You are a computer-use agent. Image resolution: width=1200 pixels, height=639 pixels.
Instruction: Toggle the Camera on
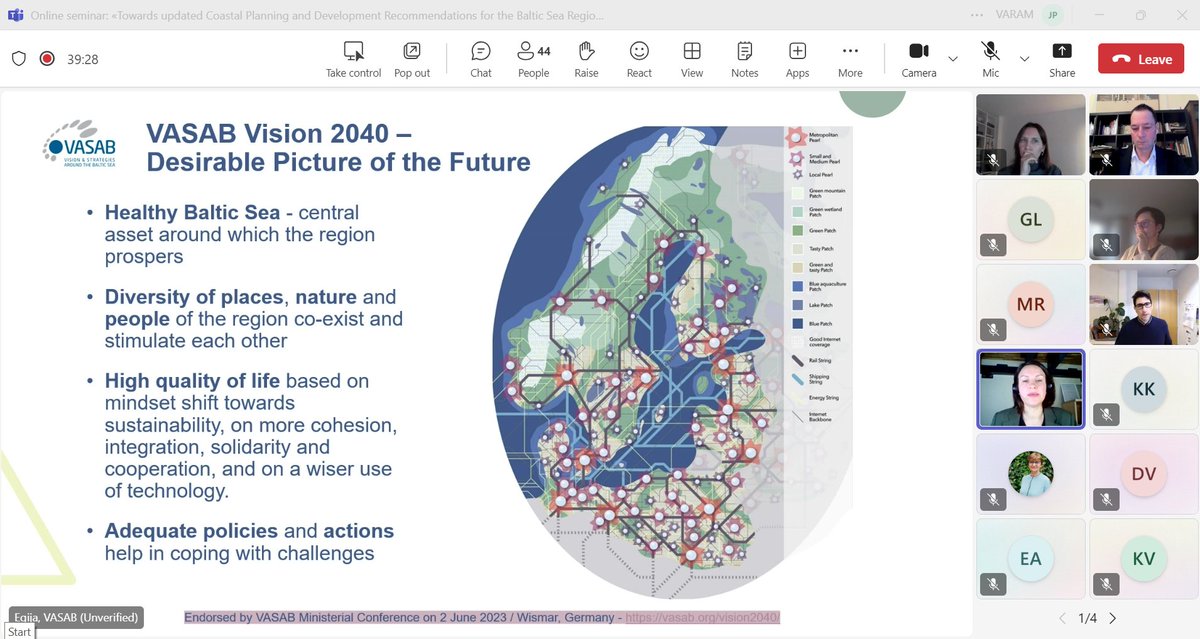coord(919,59)
